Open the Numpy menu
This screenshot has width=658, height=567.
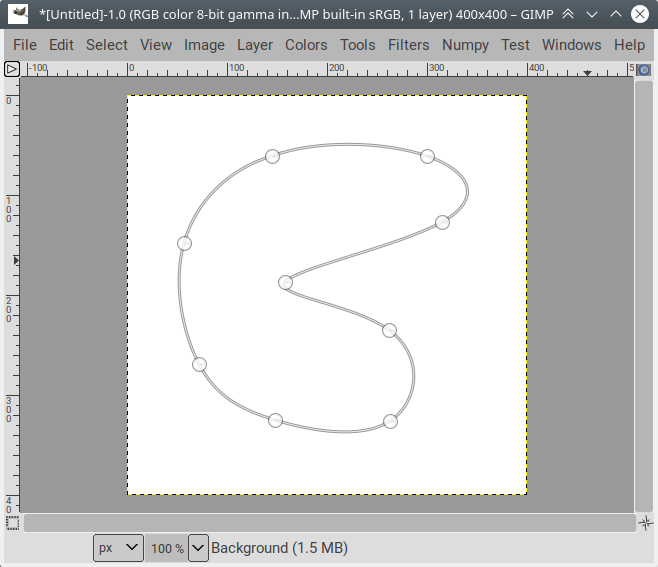tap(465, 45)
